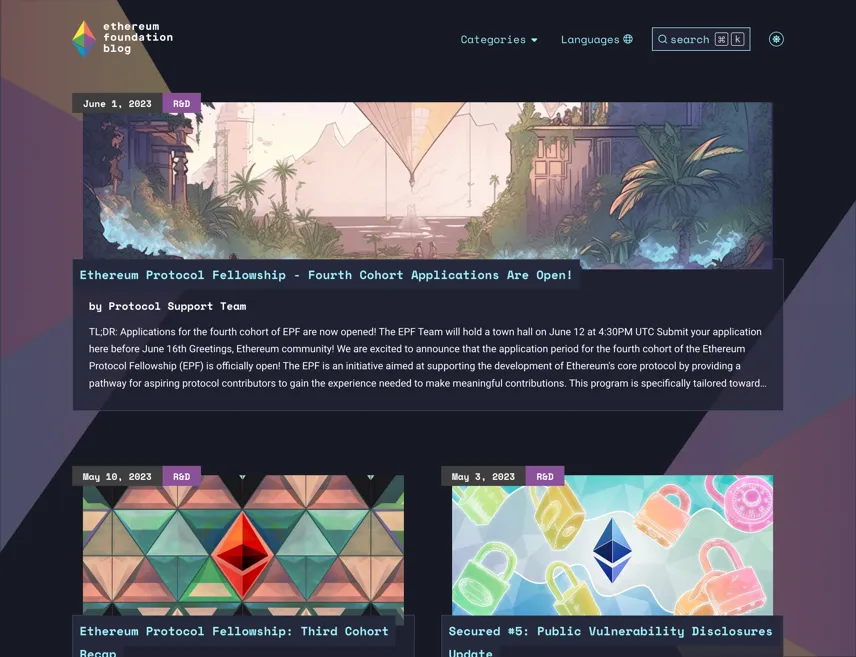The height and width of the screenshot is (657, 856).
Task: Click the globe icon beside Languages
Action: (x=628, y=39)
